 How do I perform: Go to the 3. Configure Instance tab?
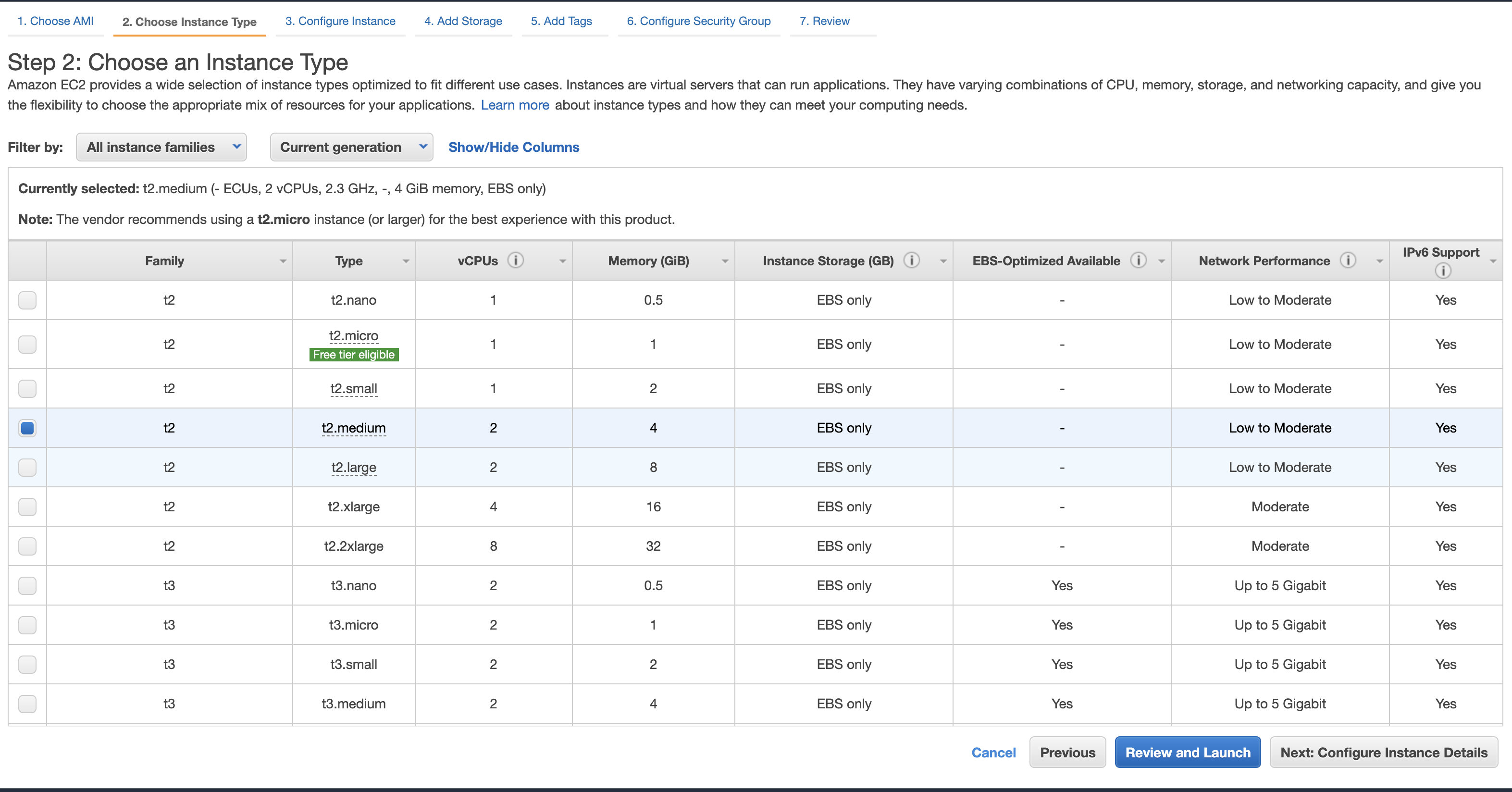(340, 21)
